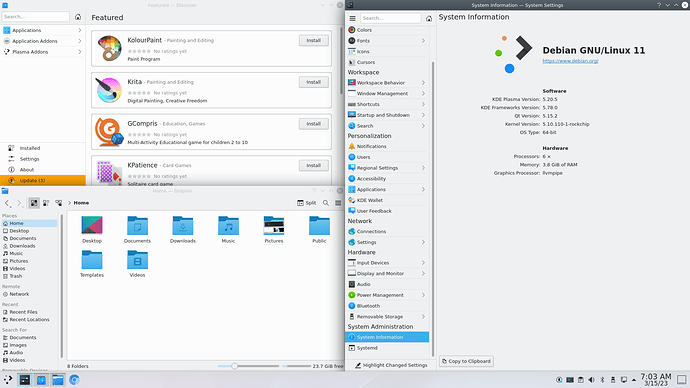Open Downloads folder icon in Dolphin

[x=183, y=225]
